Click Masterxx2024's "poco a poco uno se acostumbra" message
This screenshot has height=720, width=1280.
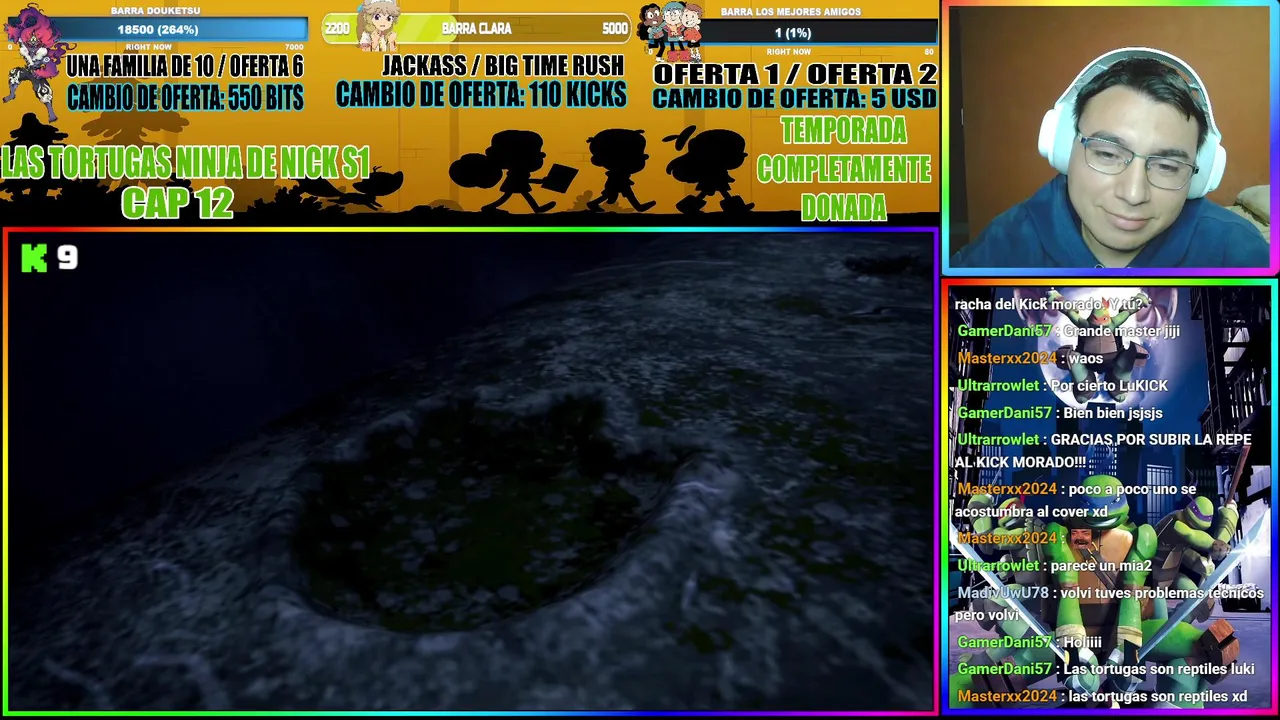[1076, 500]
